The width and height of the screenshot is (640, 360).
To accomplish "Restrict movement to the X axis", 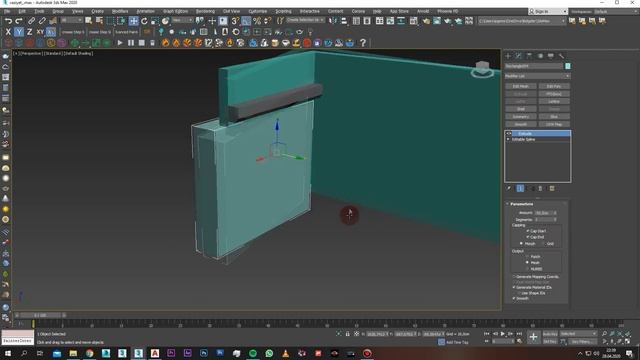I will tap(8, 32).
